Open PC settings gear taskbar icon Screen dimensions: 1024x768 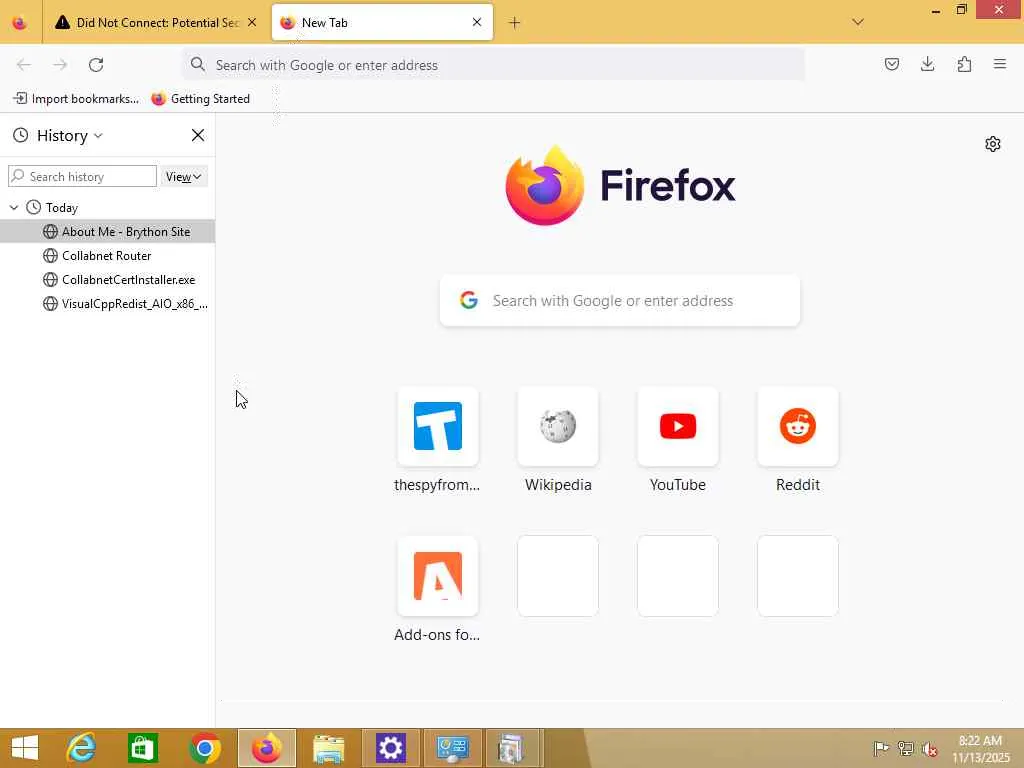click(x=391, y=748)
